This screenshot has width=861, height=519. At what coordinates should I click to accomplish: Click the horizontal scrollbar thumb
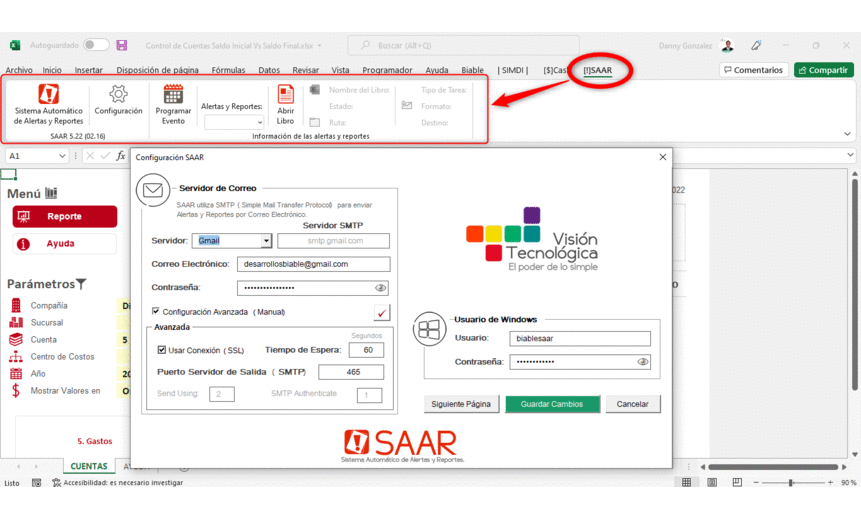(773, 467)
